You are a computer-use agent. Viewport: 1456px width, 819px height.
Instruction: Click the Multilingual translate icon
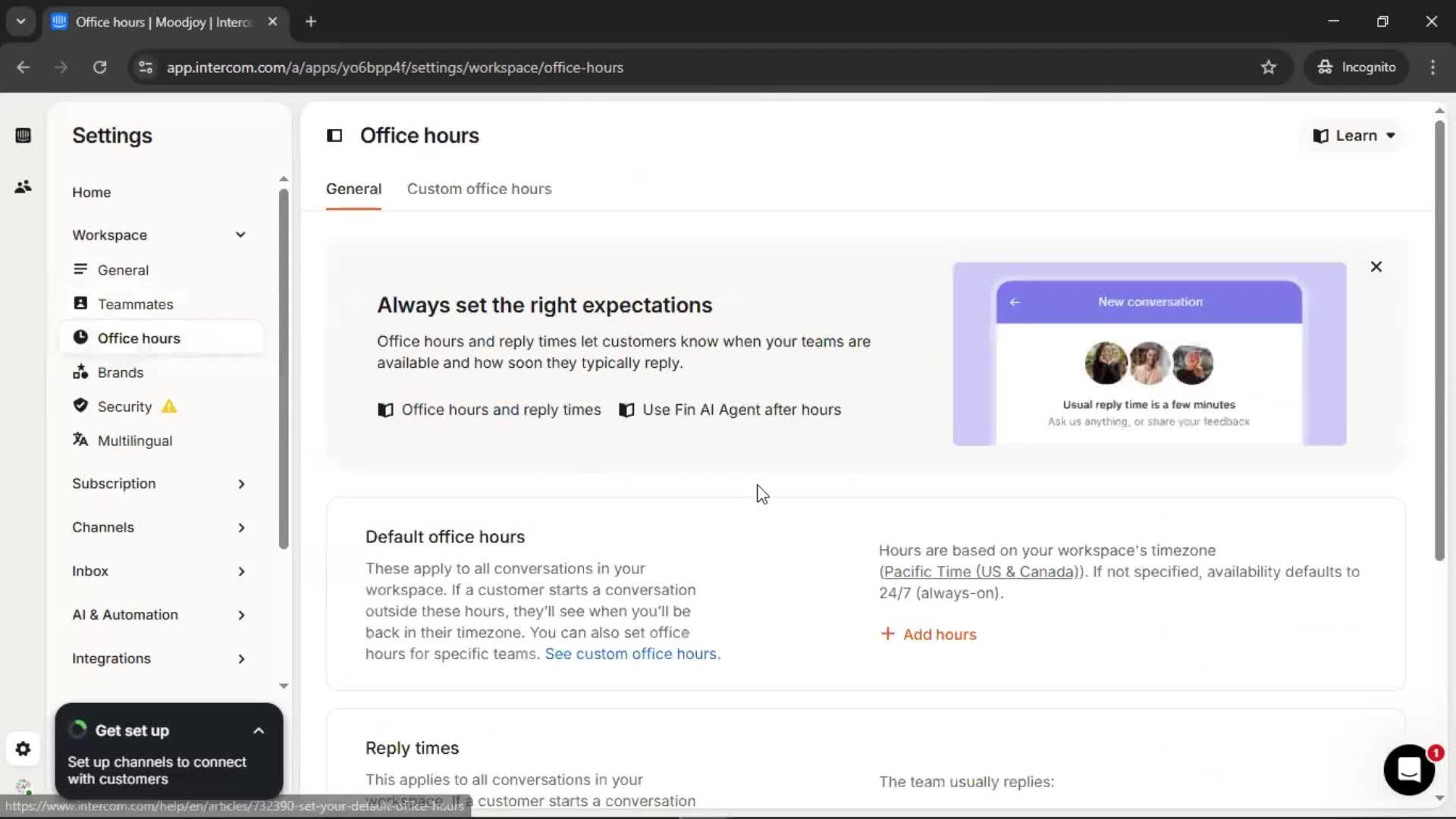click(80, 440)
